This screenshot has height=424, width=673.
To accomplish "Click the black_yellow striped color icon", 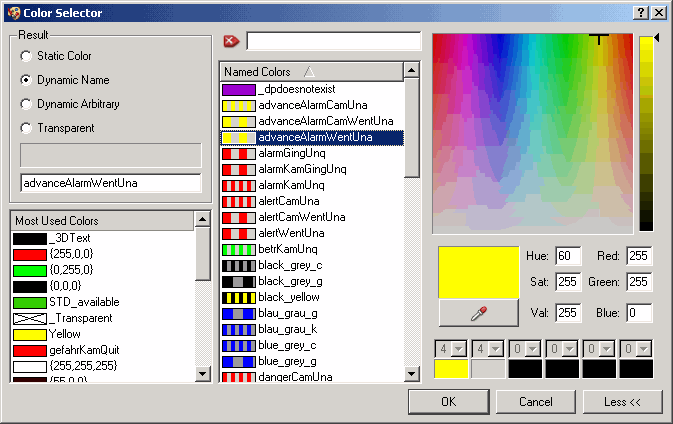I will pos(238,297).
